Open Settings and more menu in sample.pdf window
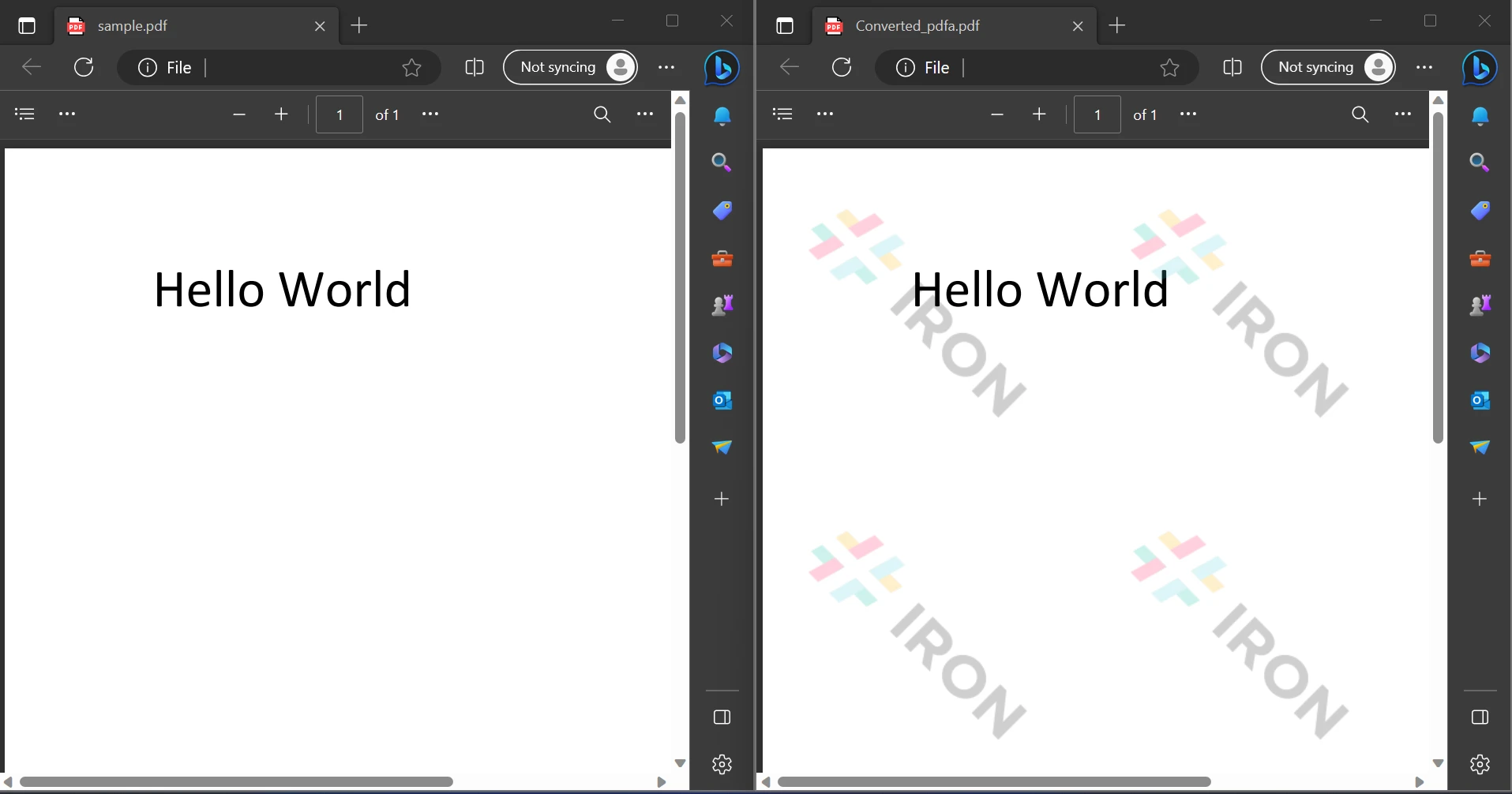The height and width of the screenshot is (794, 1512). [x=666, y=67]
